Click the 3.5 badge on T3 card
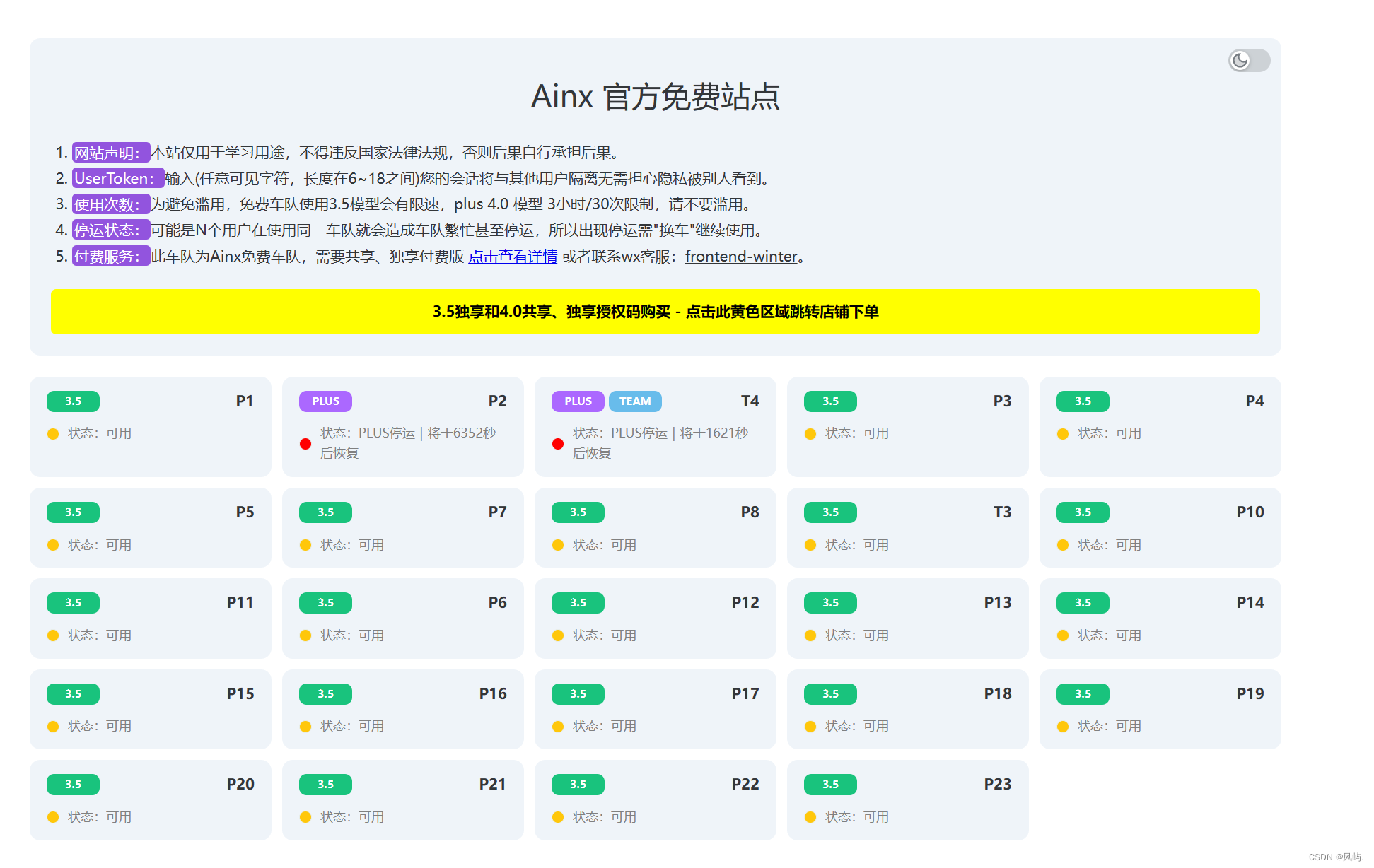Image resolution: width=1374 pixels, height=868 pixels. click(830, 512)
